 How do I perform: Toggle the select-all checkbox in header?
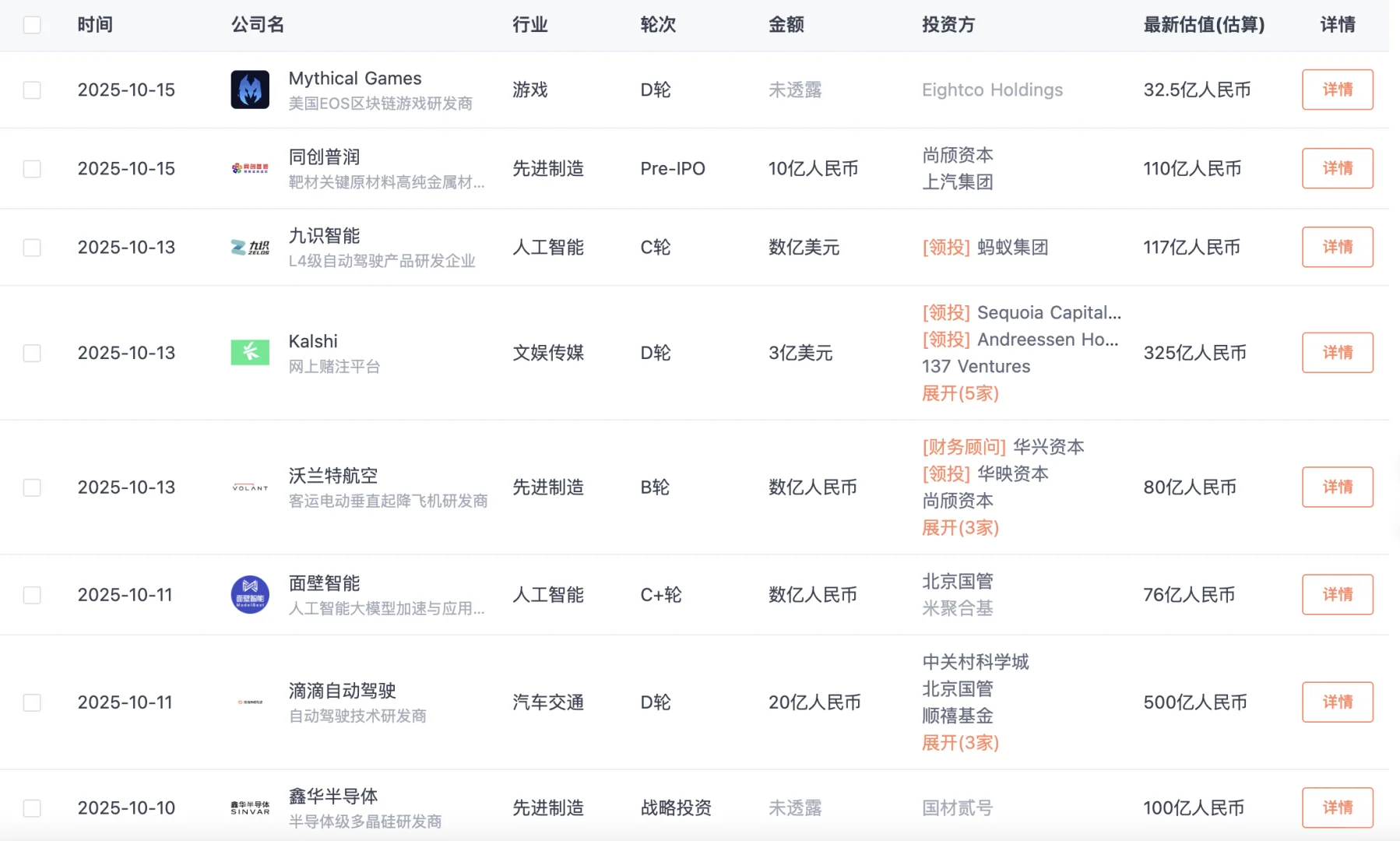point(32,25)
